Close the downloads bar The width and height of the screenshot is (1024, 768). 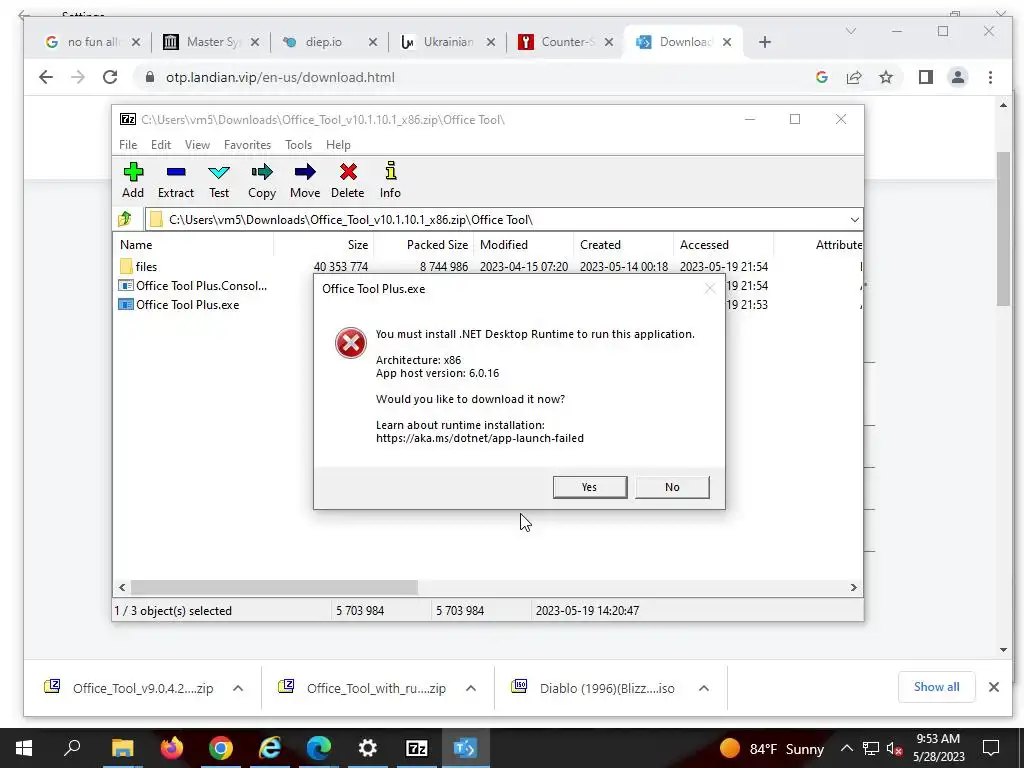coord(993,687)
